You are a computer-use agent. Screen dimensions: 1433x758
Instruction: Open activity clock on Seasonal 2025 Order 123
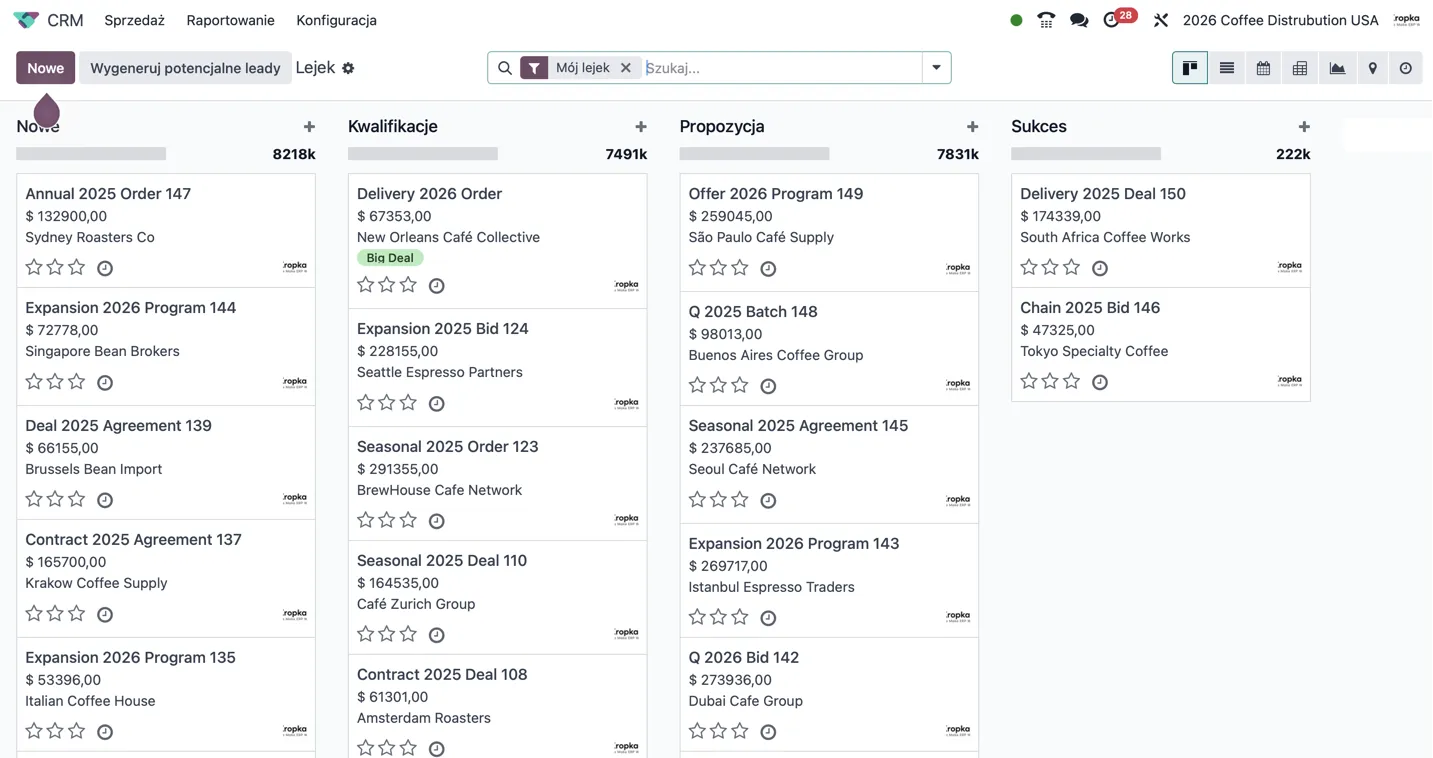point(437,521)
